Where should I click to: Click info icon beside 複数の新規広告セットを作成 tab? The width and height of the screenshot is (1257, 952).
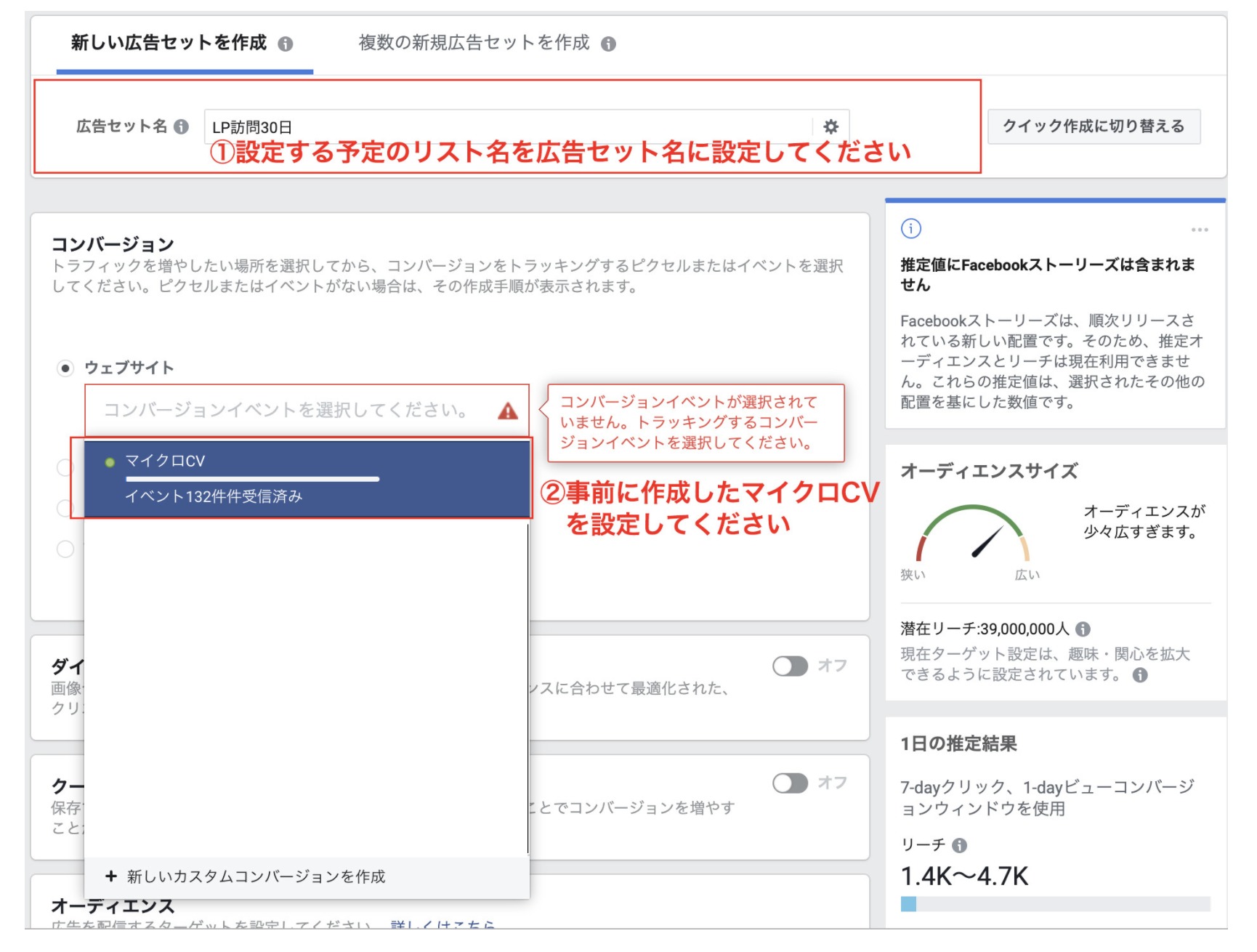click(608, 44)
